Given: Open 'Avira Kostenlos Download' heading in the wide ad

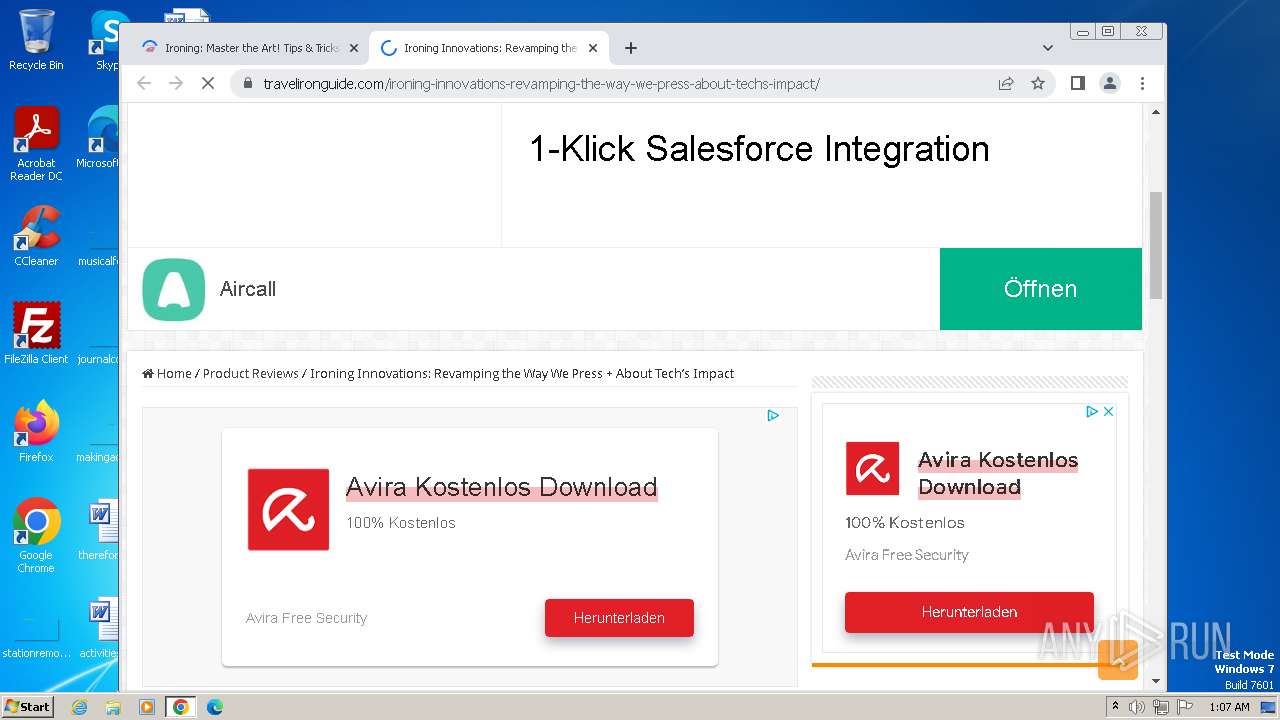Looking at the screenshot, I should 502,487.
